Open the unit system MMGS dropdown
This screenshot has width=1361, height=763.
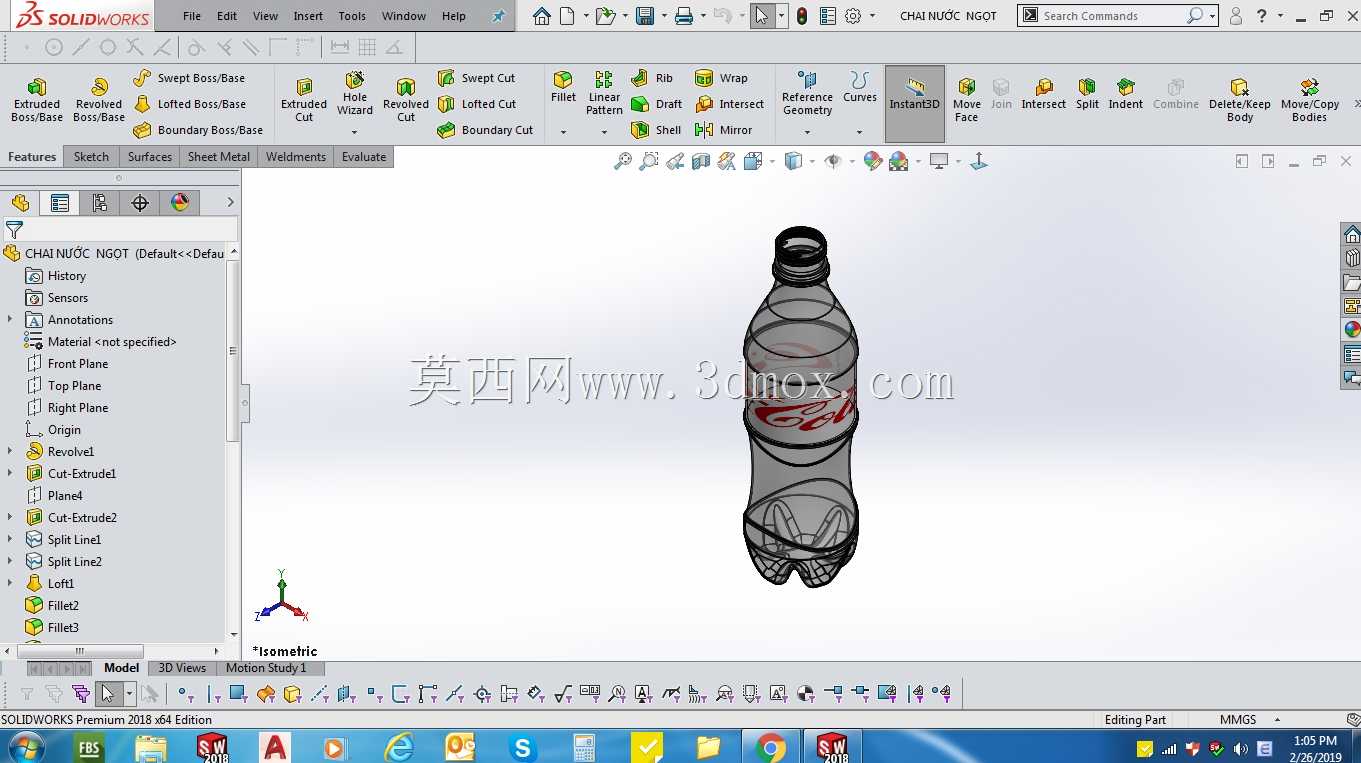pos(1277,720)
